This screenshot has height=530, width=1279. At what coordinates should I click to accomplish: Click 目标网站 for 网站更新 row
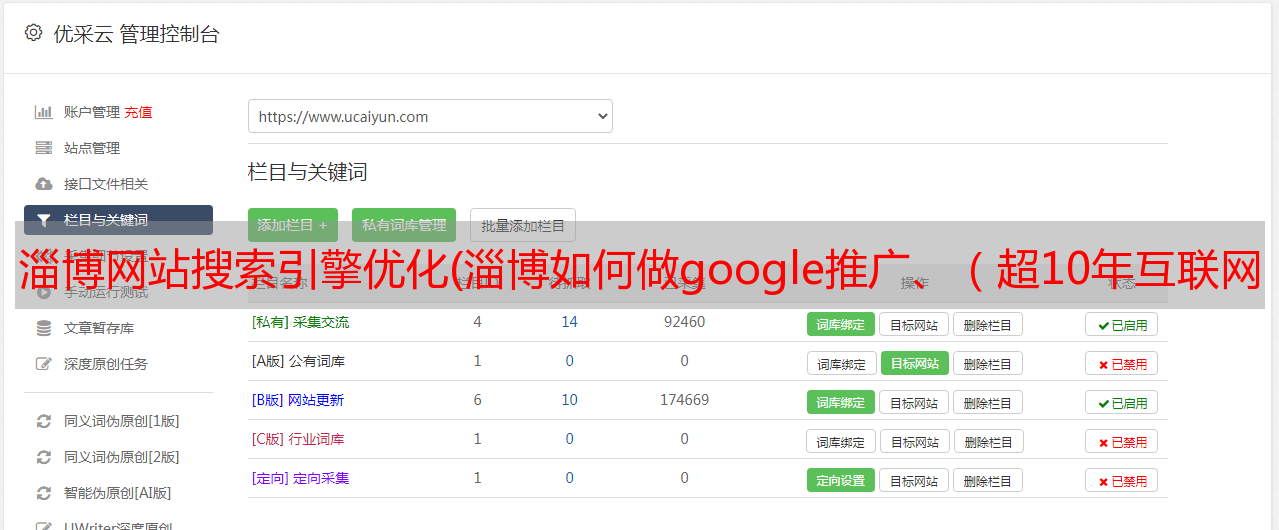point(914,402)
